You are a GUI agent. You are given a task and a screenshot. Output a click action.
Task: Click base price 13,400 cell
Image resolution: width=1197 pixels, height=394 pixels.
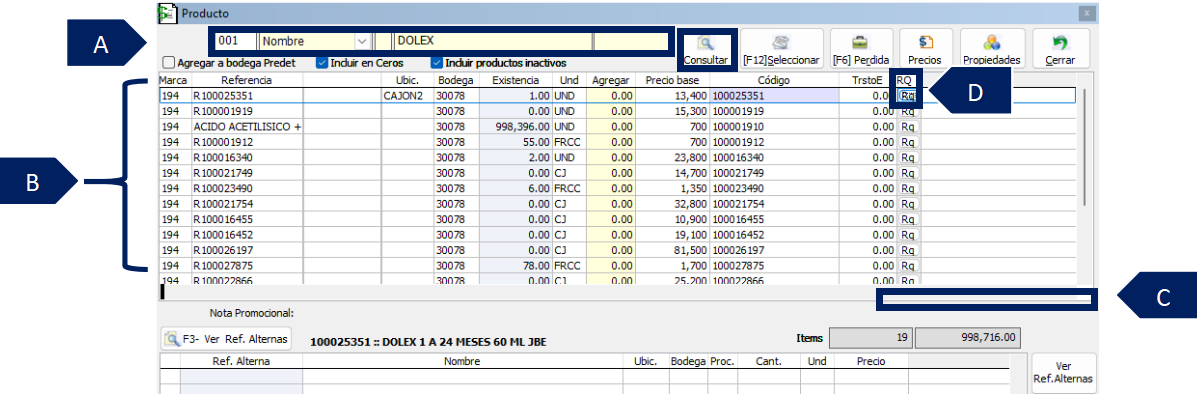[x=673, y=96]
